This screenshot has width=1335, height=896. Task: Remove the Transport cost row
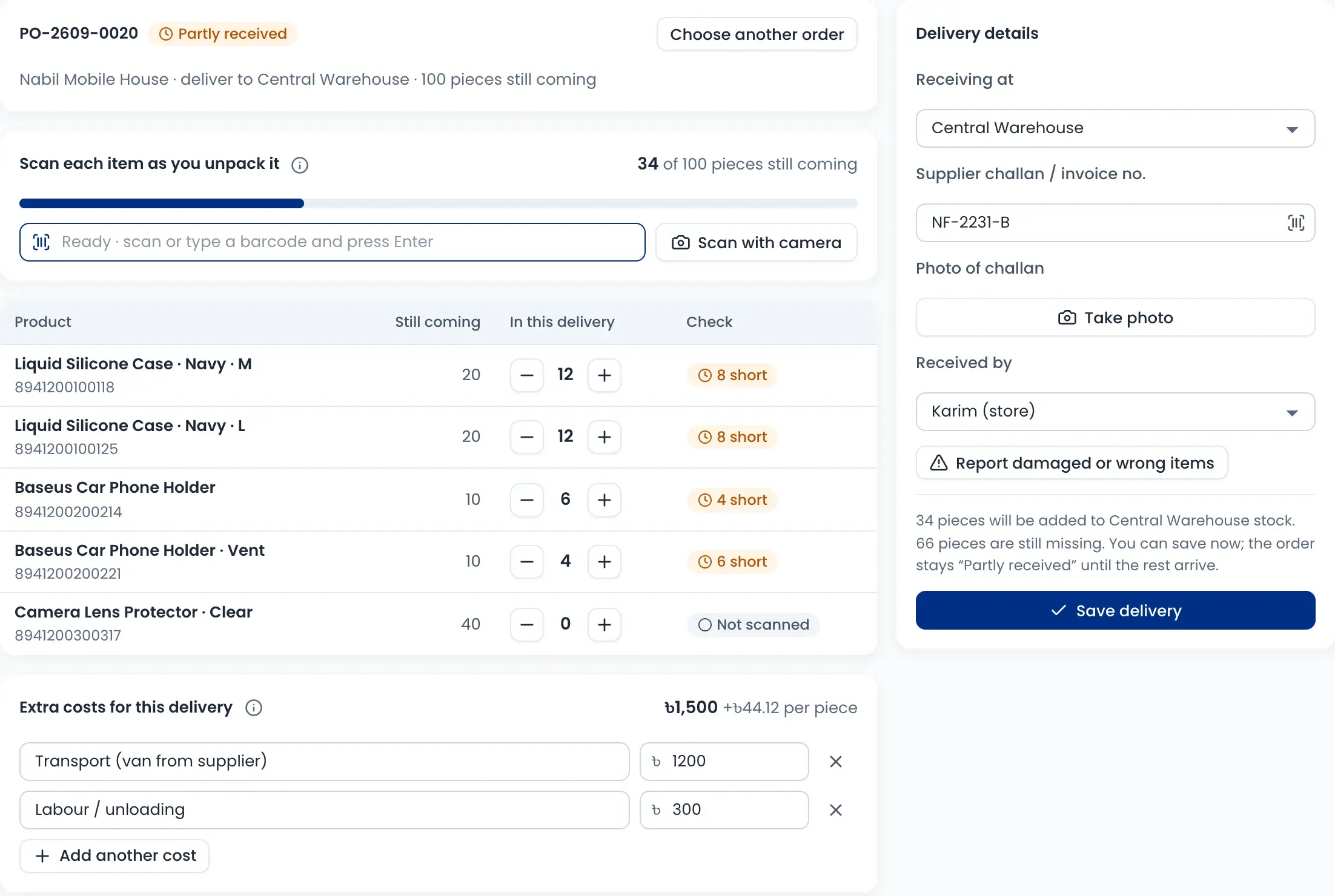click(836, 762)
